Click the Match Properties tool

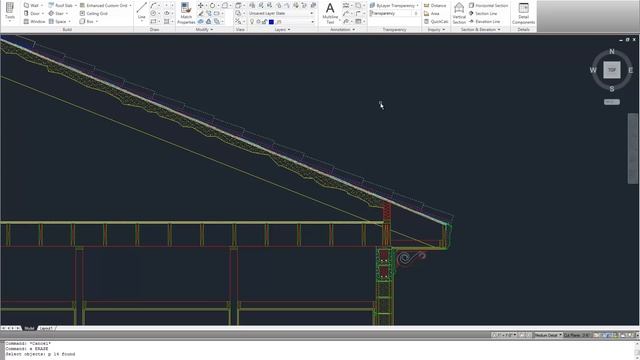[186, 13]
